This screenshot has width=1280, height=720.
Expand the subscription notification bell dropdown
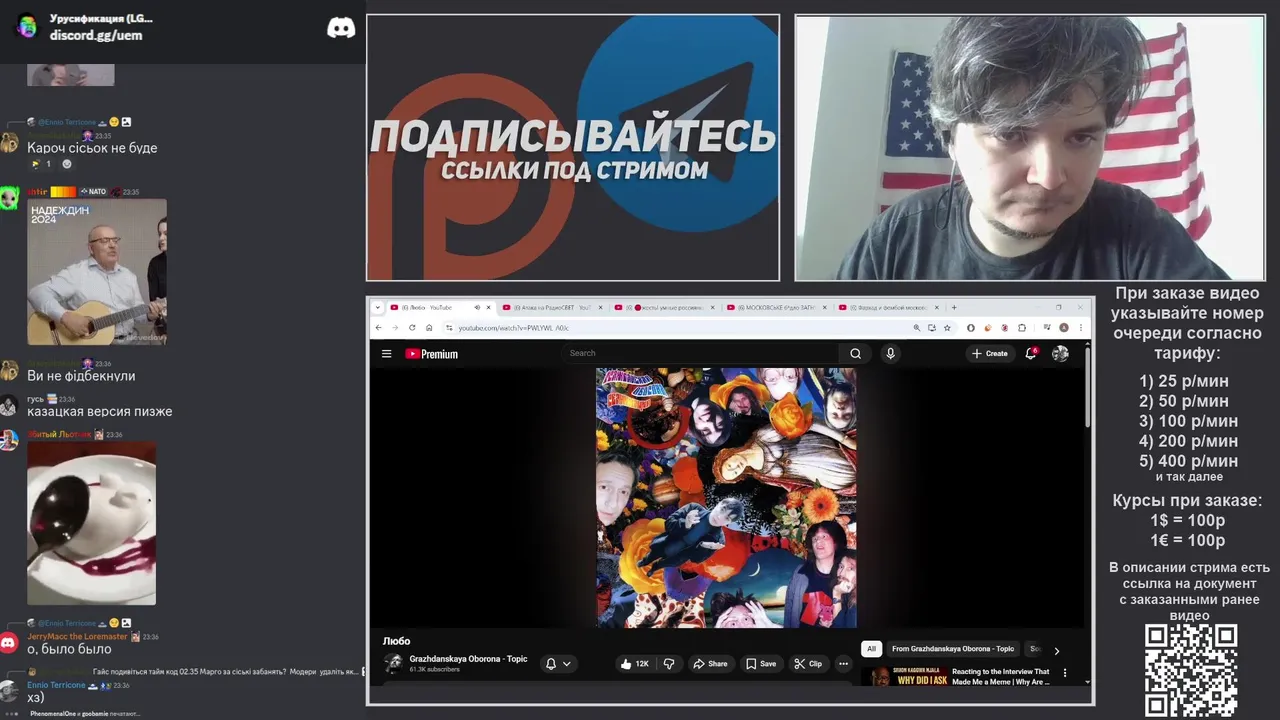tap(558, 663)
